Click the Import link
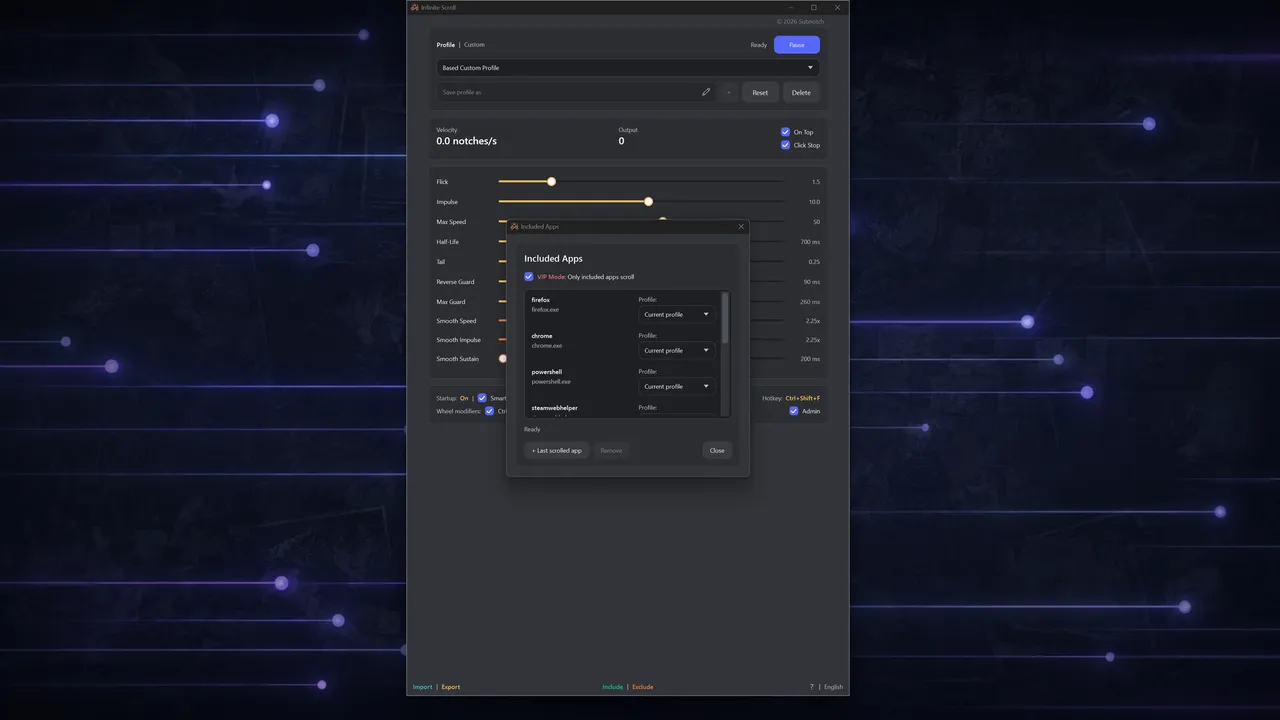 pos(423,687)
